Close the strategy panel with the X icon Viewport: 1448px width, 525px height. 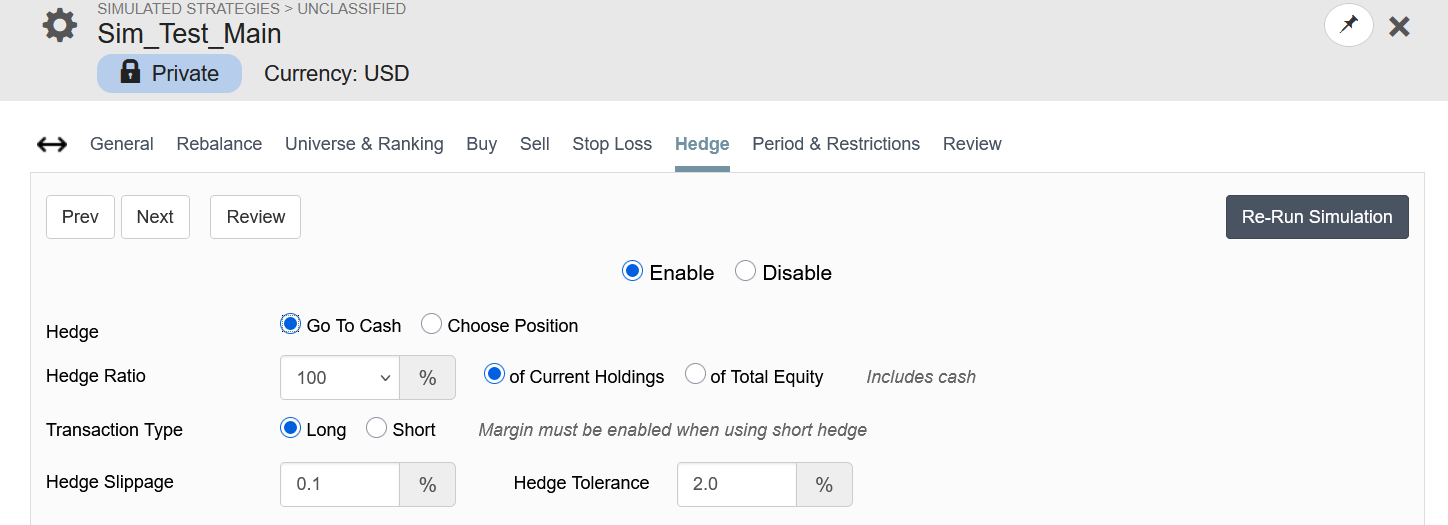[x=1399, y=27]
